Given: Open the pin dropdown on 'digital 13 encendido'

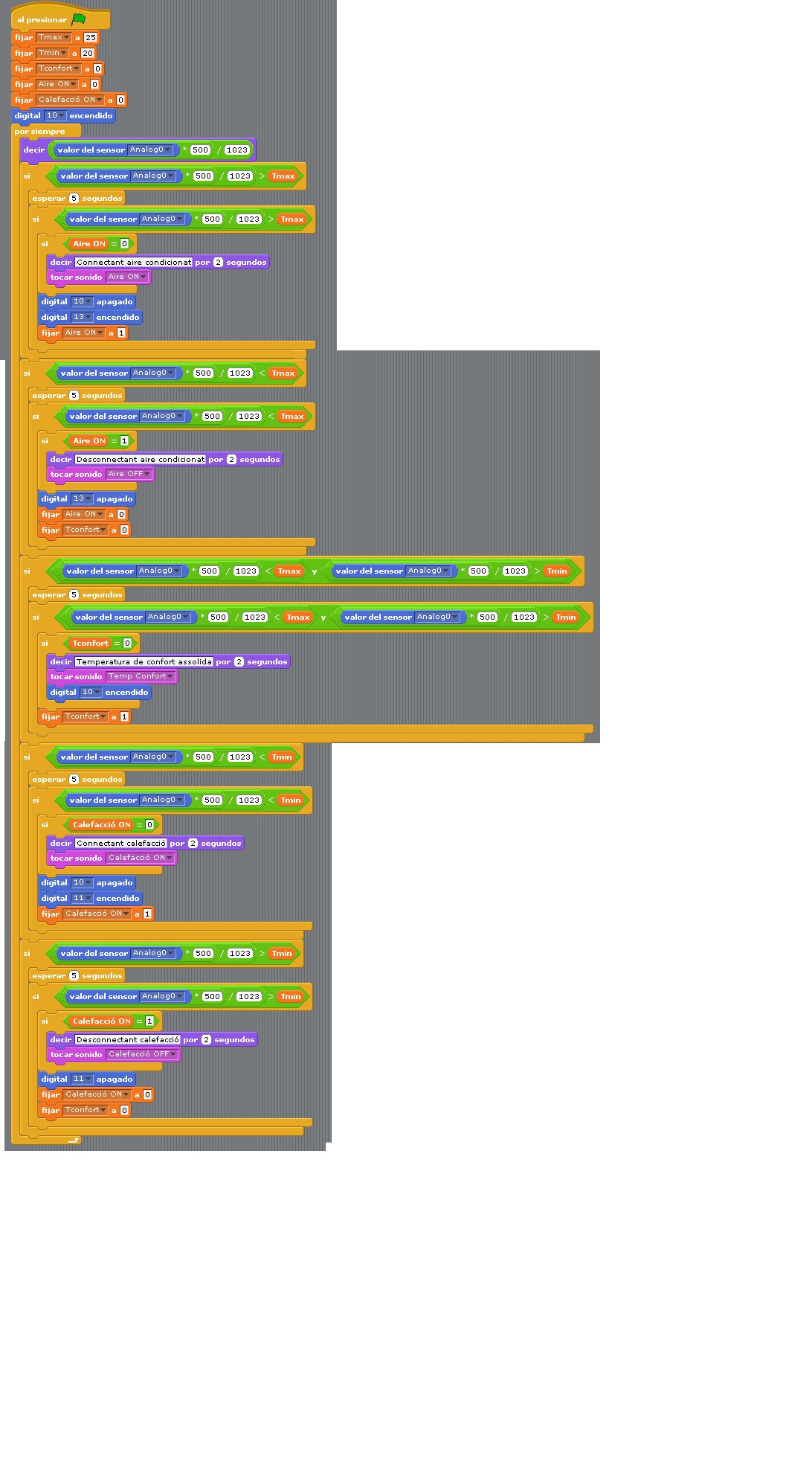Looking at the screenshot, I should point(88,317).
